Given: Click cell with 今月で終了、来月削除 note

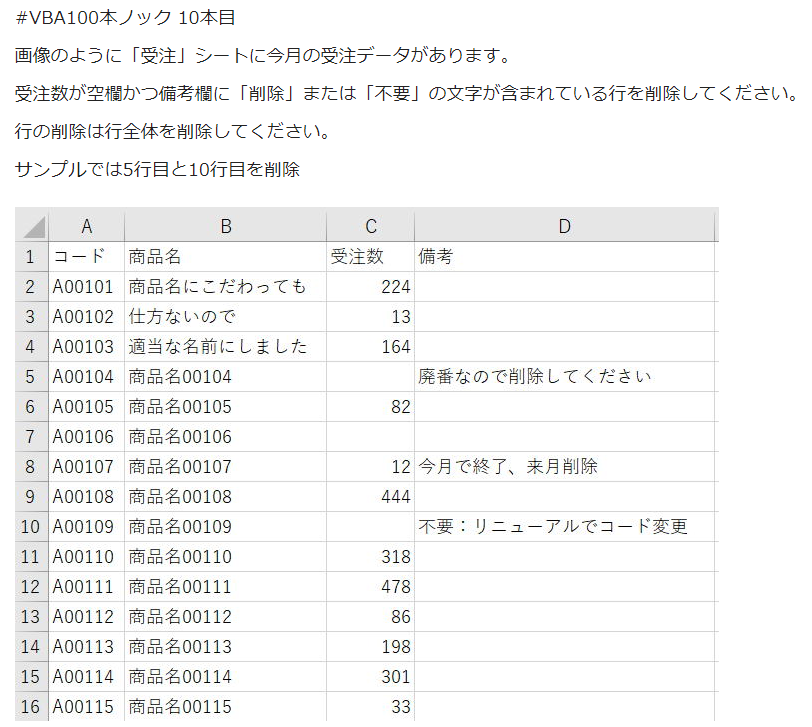Looking at the screenshot, I should pyautogui.click(x=565, y=466).
